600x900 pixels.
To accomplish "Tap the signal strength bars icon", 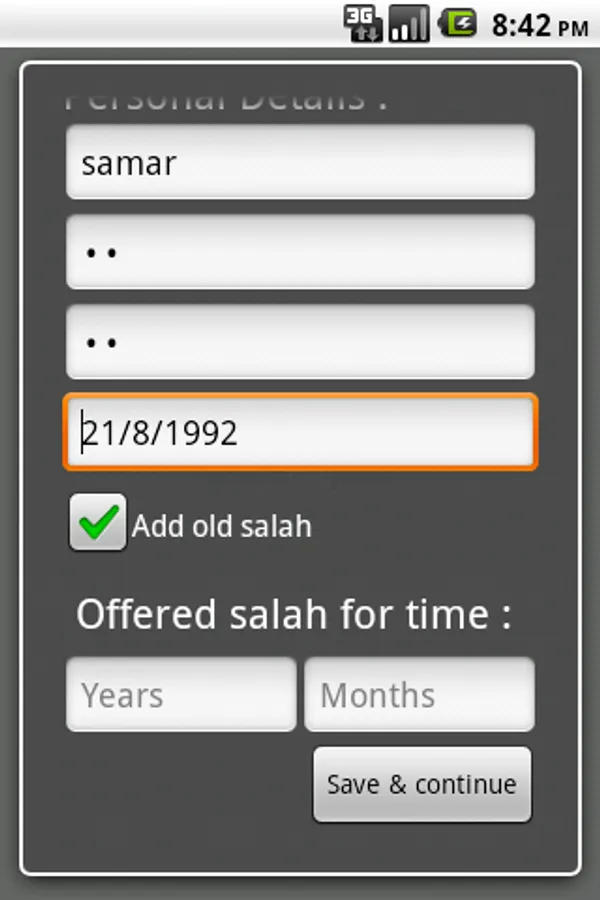I will click(409, 23).
